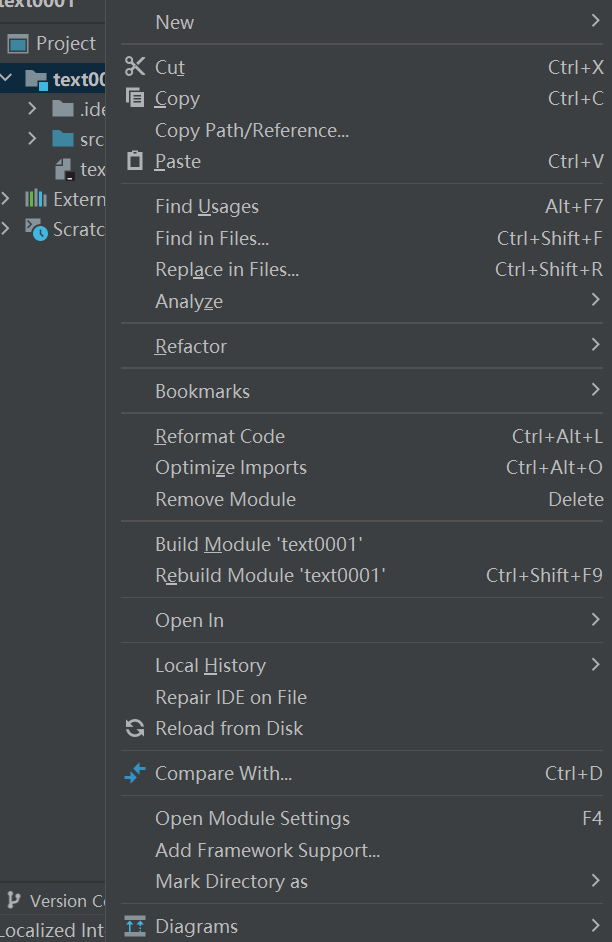
Task: Click the Paste clipboard icon
Action: coord(135,161)
